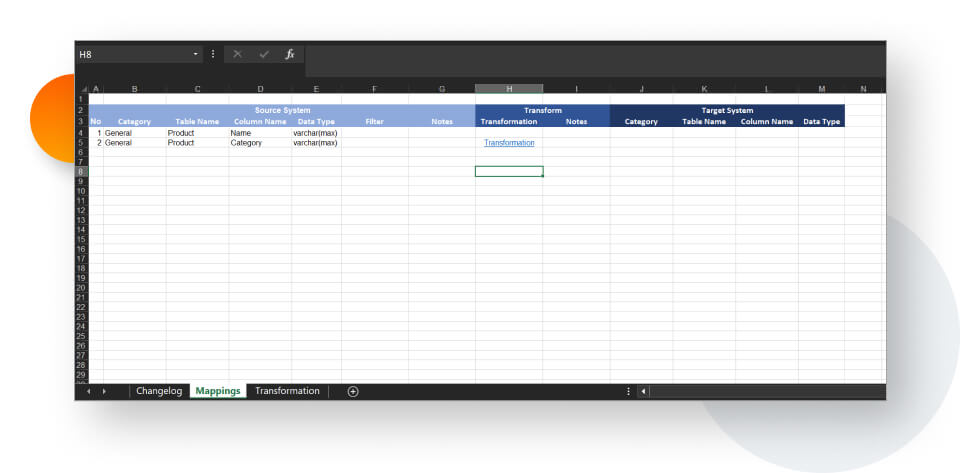Open the Transformation sheet tab

tap(287, 391)
